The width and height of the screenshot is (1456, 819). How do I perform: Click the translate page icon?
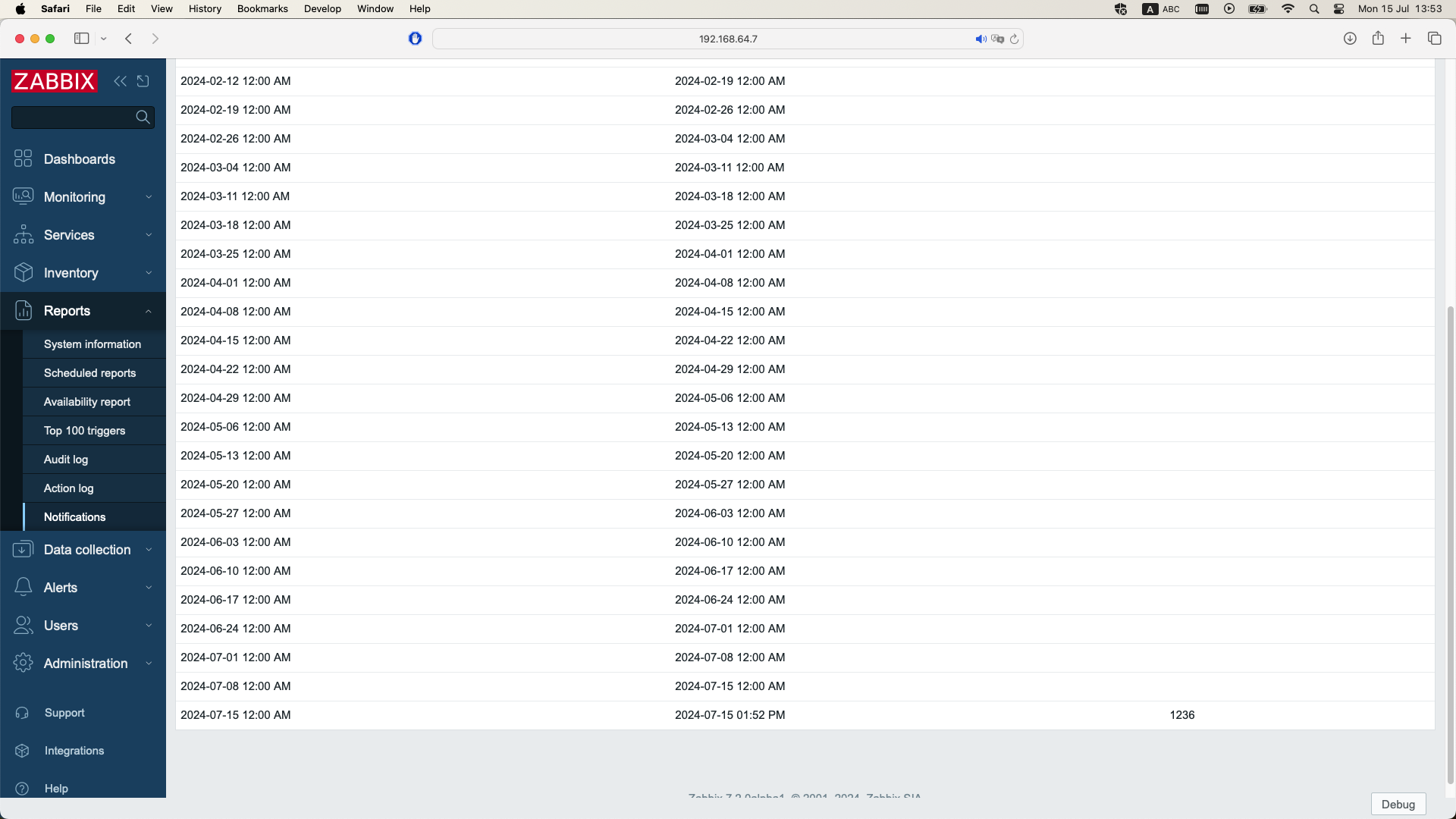click(997, 39)
